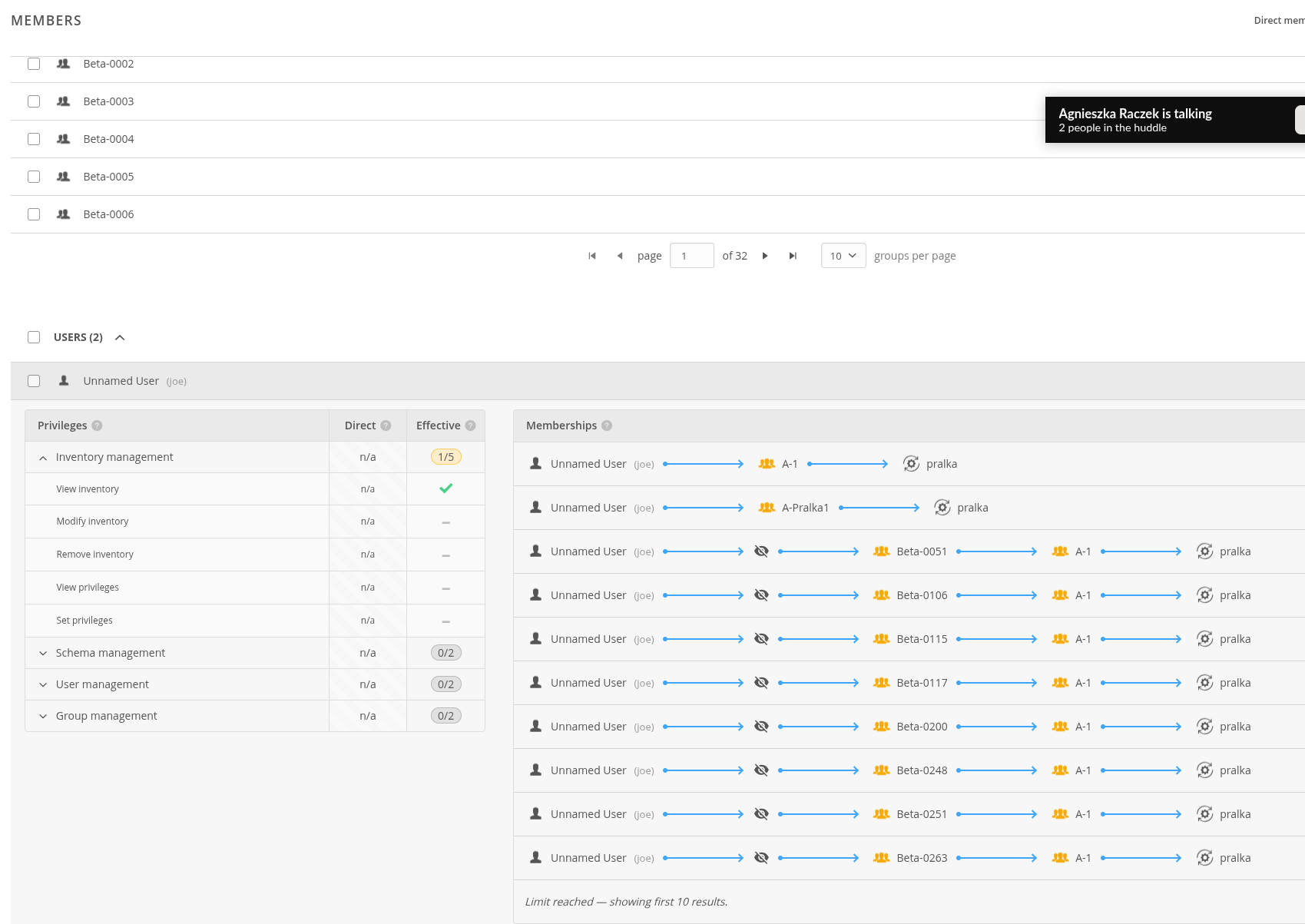Collapse the Inventory management section
1305x924 pixels.
click(x=43, y=458)
